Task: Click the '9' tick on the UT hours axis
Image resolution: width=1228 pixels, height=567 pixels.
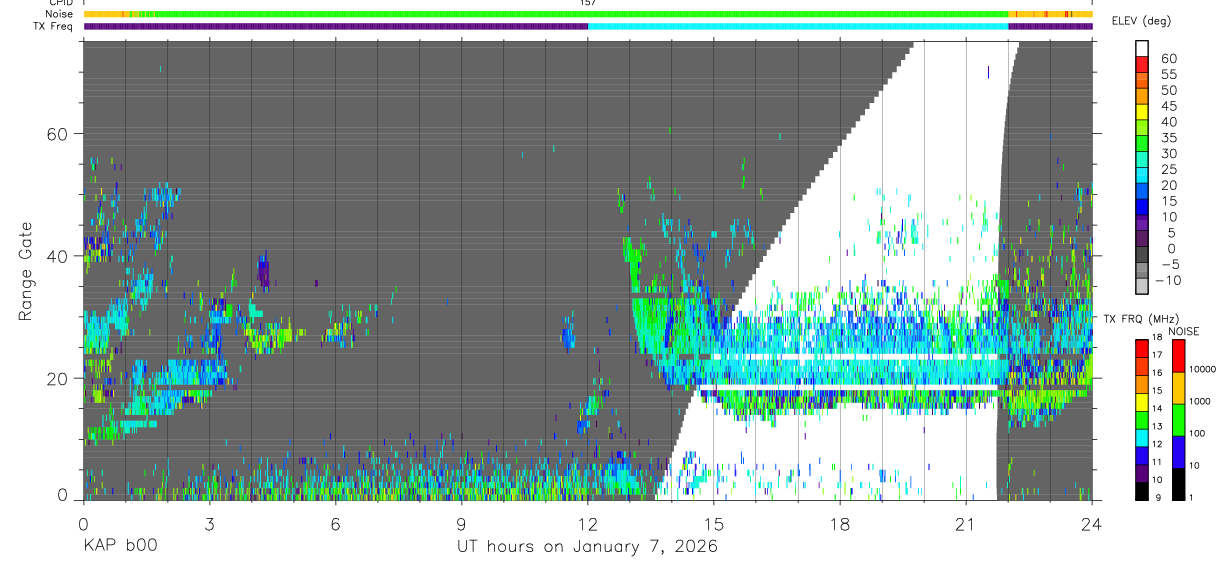Action: pyautogui.click(x=461, y=523)
